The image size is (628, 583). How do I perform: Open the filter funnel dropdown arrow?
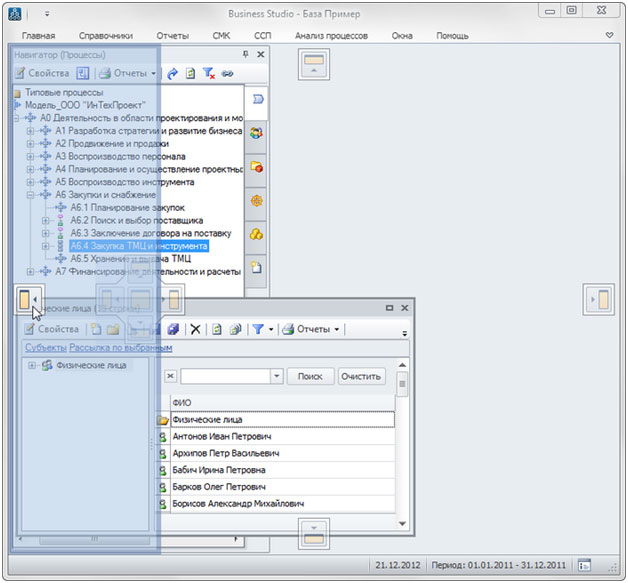271,329
